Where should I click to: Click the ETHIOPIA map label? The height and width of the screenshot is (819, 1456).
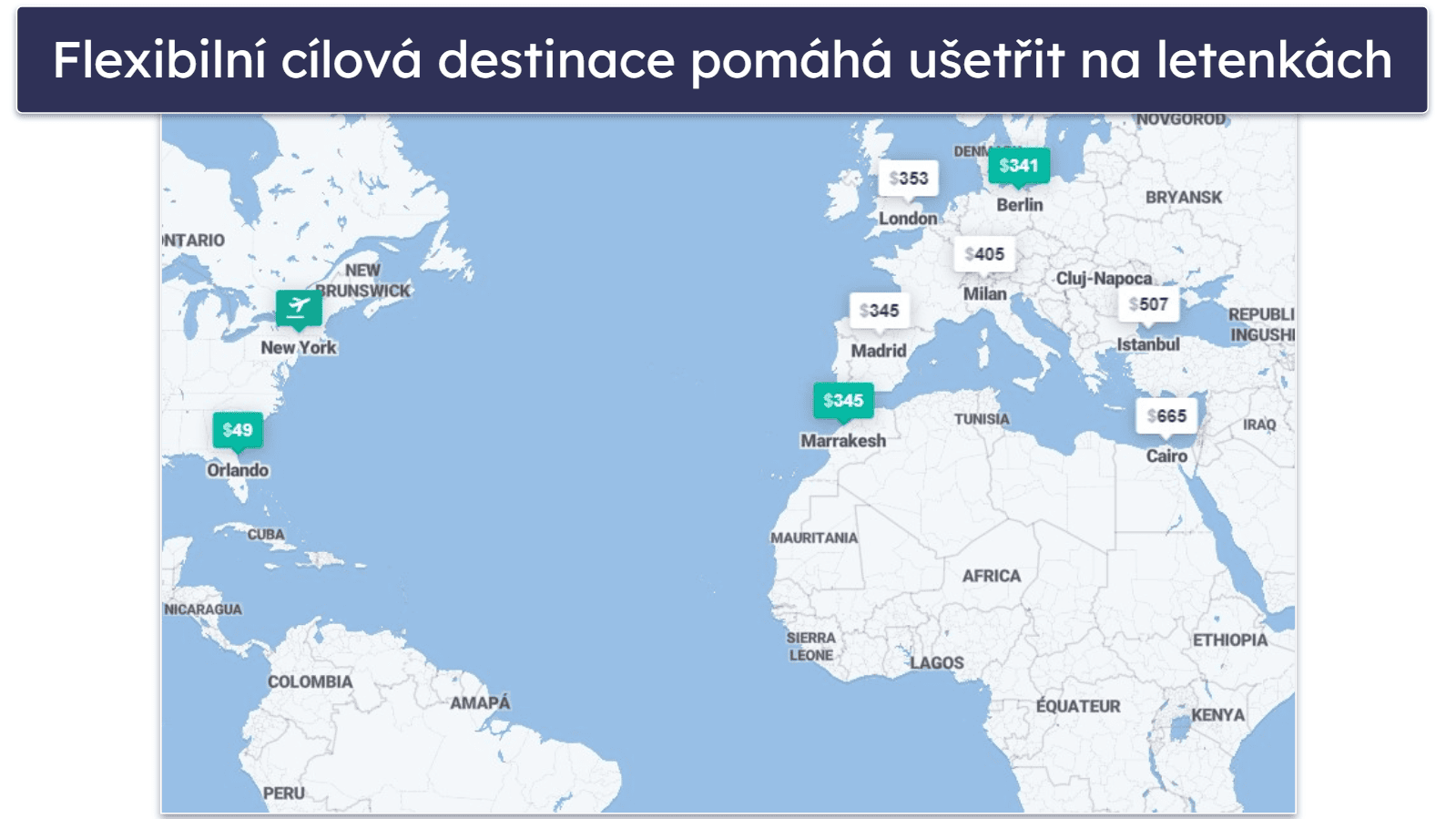(x=1230, y=640)
